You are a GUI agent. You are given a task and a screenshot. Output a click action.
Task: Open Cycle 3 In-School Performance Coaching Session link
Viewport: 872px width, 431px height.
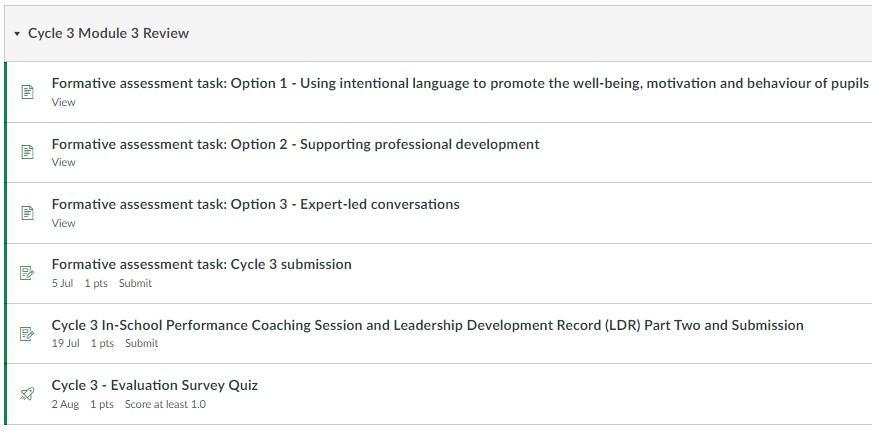pos(427,325)
